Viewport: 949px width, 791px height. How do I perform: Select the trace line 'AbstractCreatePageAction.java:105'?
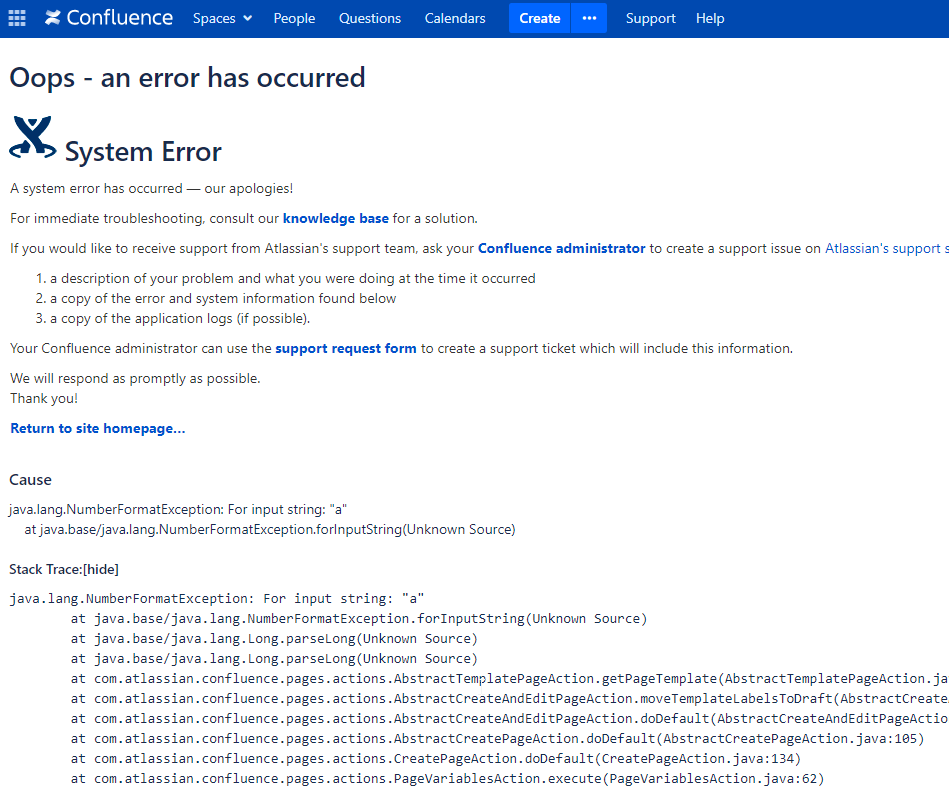[x=497, y=739]
